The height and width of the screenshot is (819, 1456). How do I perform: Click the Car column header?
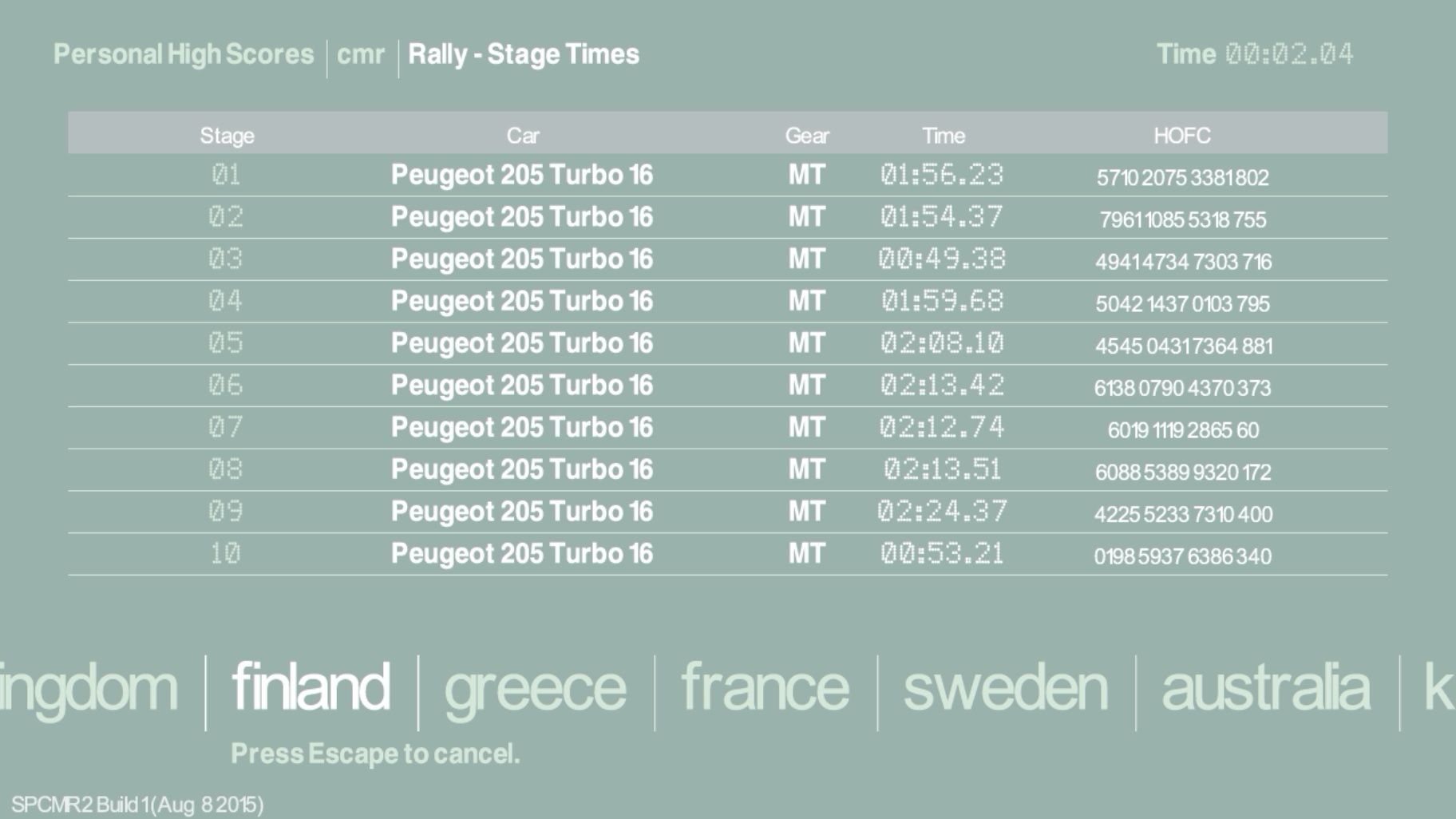click(523, 136)
